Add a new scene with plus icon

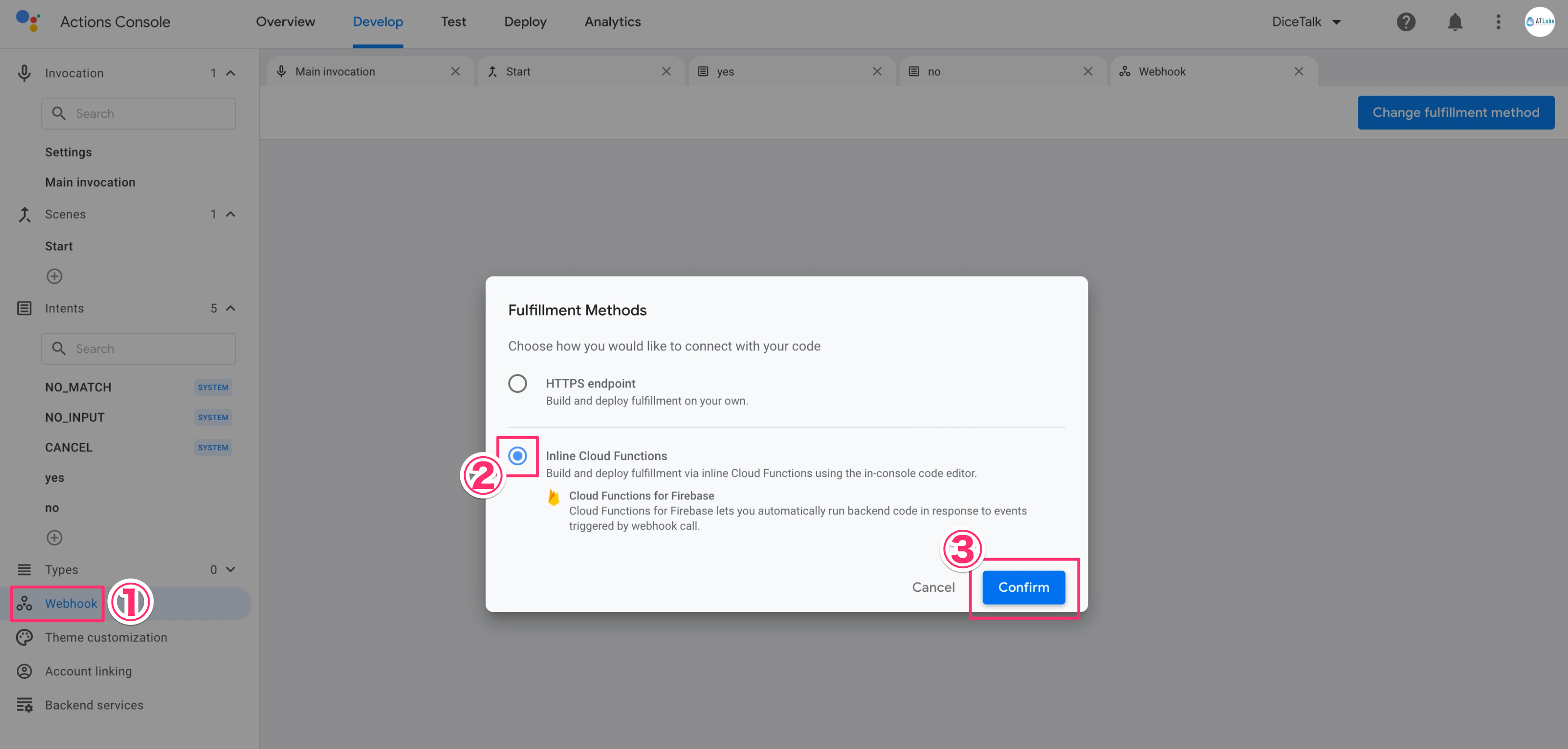[x=54, y=276]
